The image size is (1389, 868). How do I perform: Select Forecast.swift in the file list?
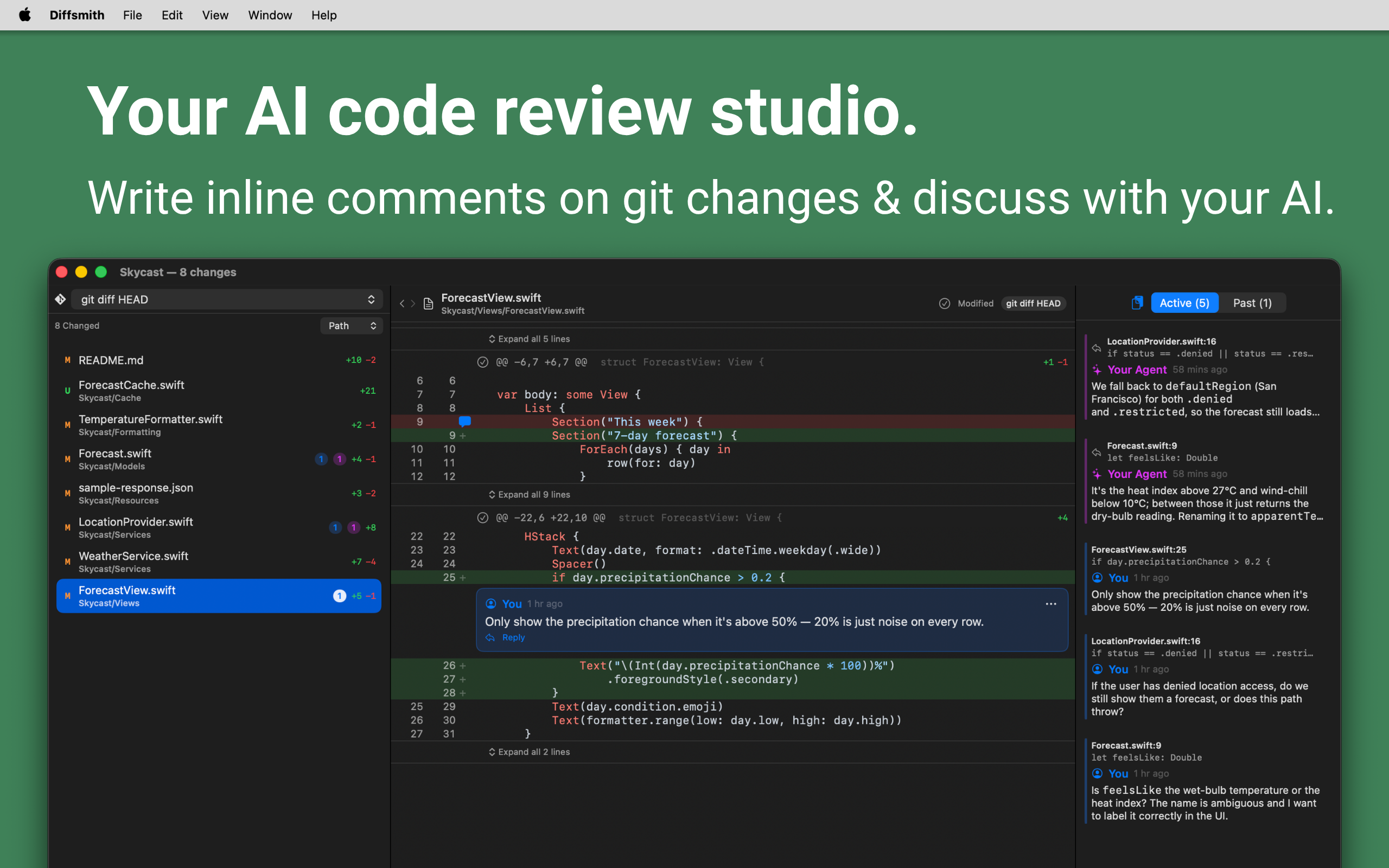219,459
